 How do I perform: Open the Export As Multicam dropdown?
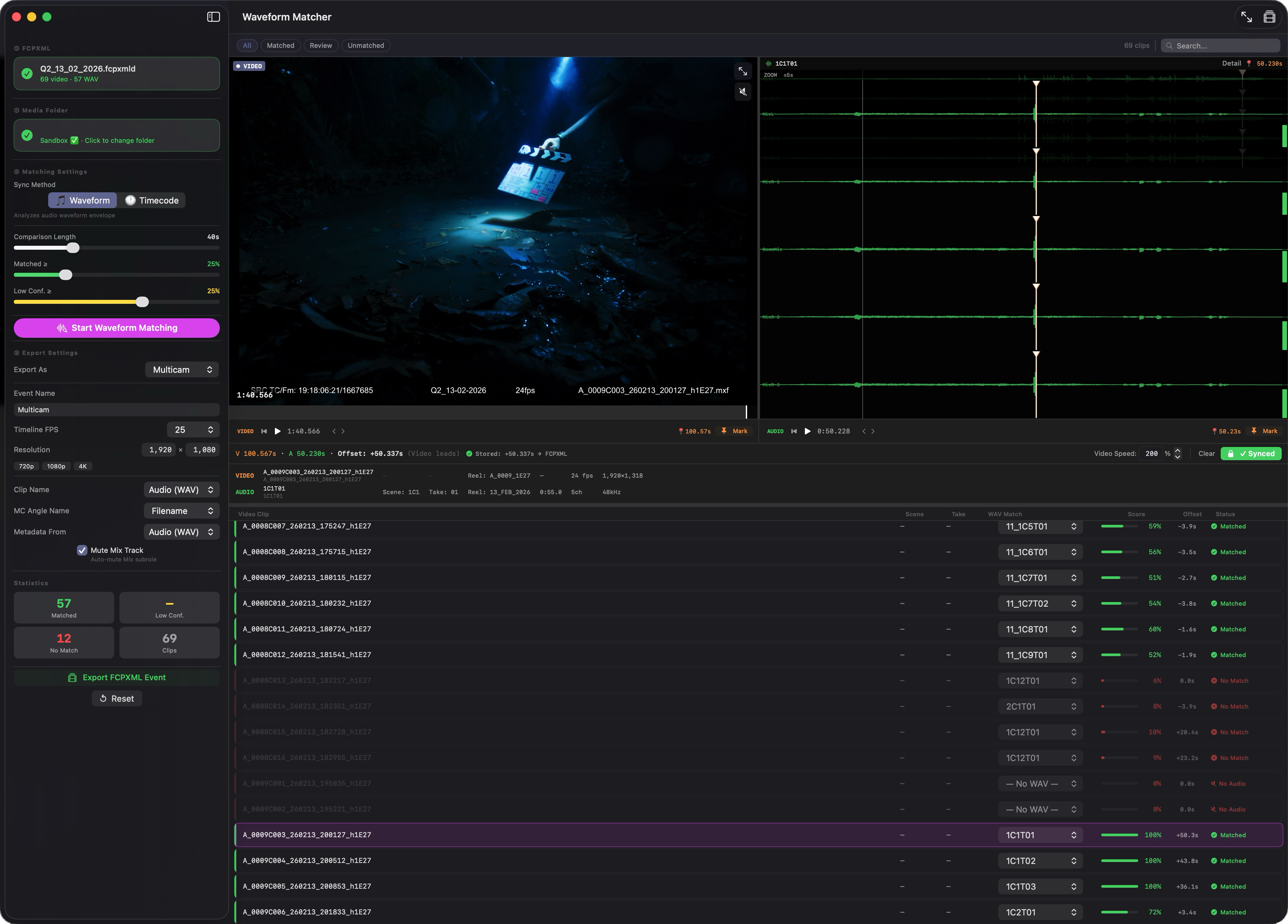tap(181, 369)
